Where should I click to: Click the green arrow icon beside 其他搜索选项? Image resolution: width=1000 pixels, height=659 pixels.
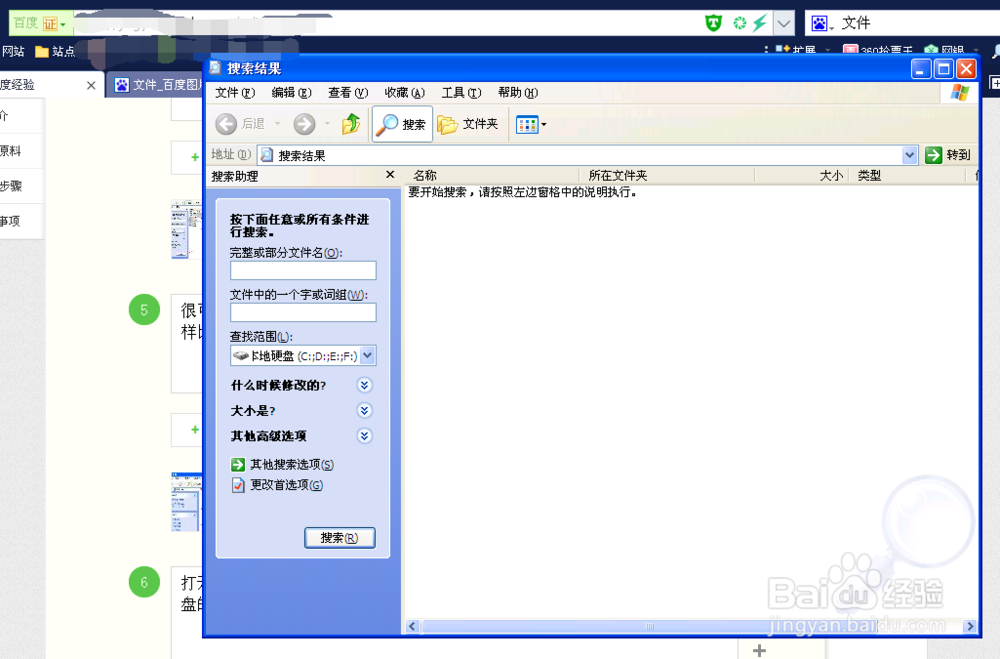(238, 464)
